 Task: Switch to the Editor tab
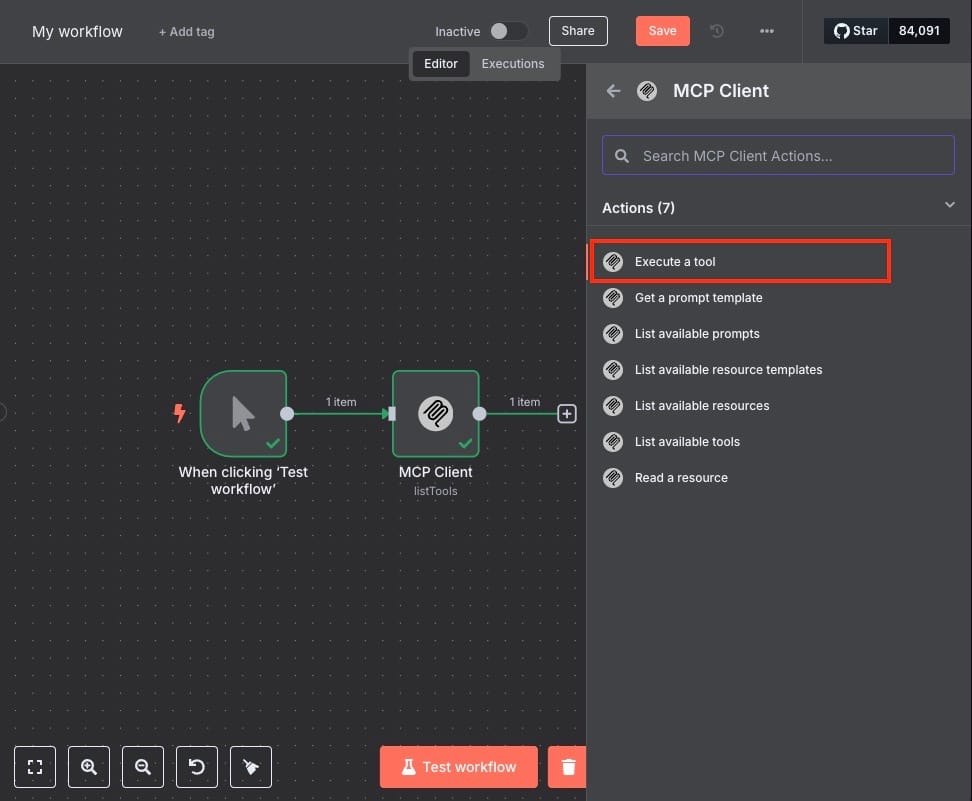click(x=441, y=64)
